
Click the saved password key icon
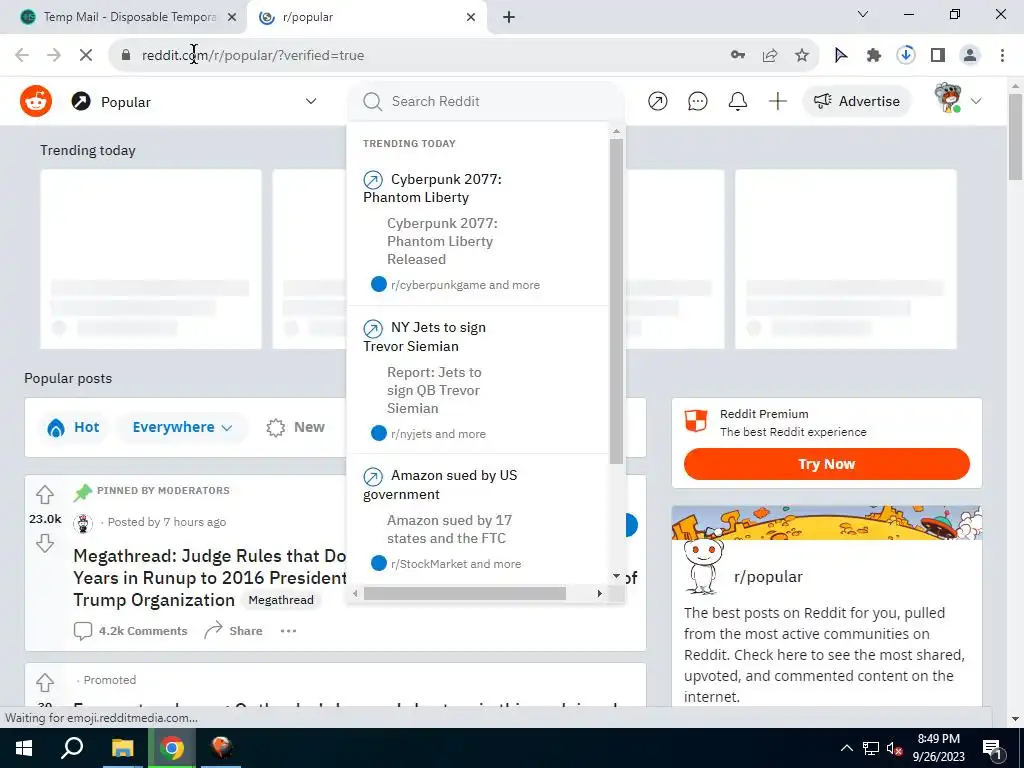click(737, 55)
